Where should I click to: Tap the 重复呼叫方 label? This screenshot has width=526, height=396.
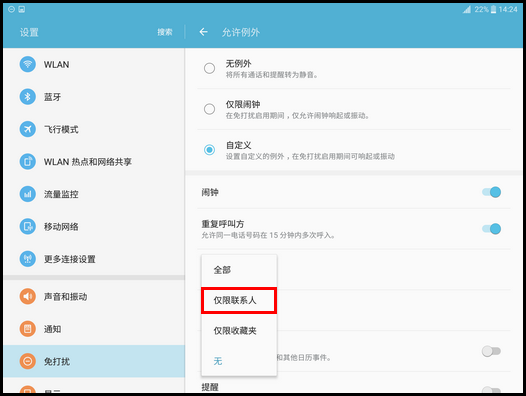pyautogui.click(x=223, y=224)
